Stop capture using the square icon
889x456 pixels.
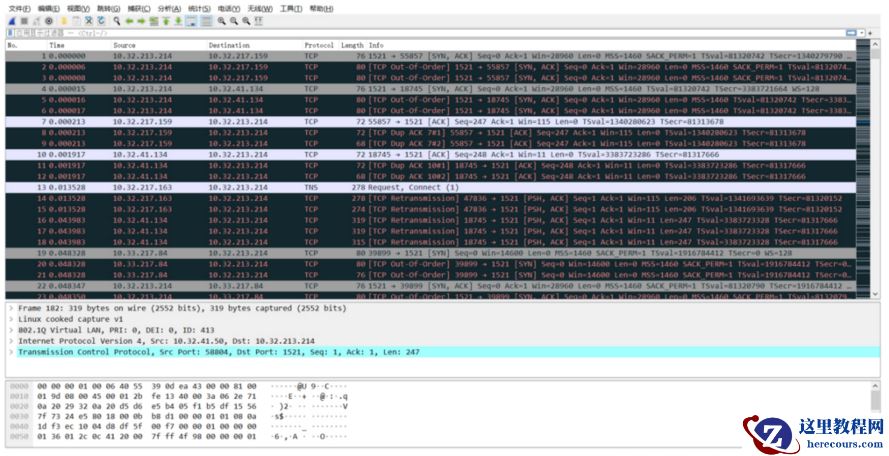click(22, 20)
